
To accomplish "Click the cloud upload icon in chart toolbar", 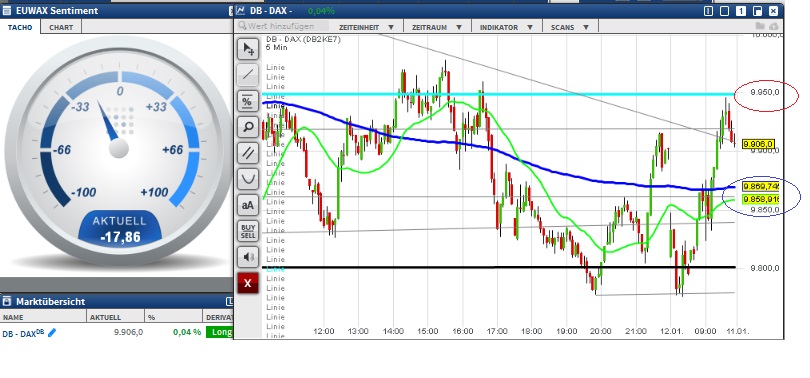I will pos(773,26).
